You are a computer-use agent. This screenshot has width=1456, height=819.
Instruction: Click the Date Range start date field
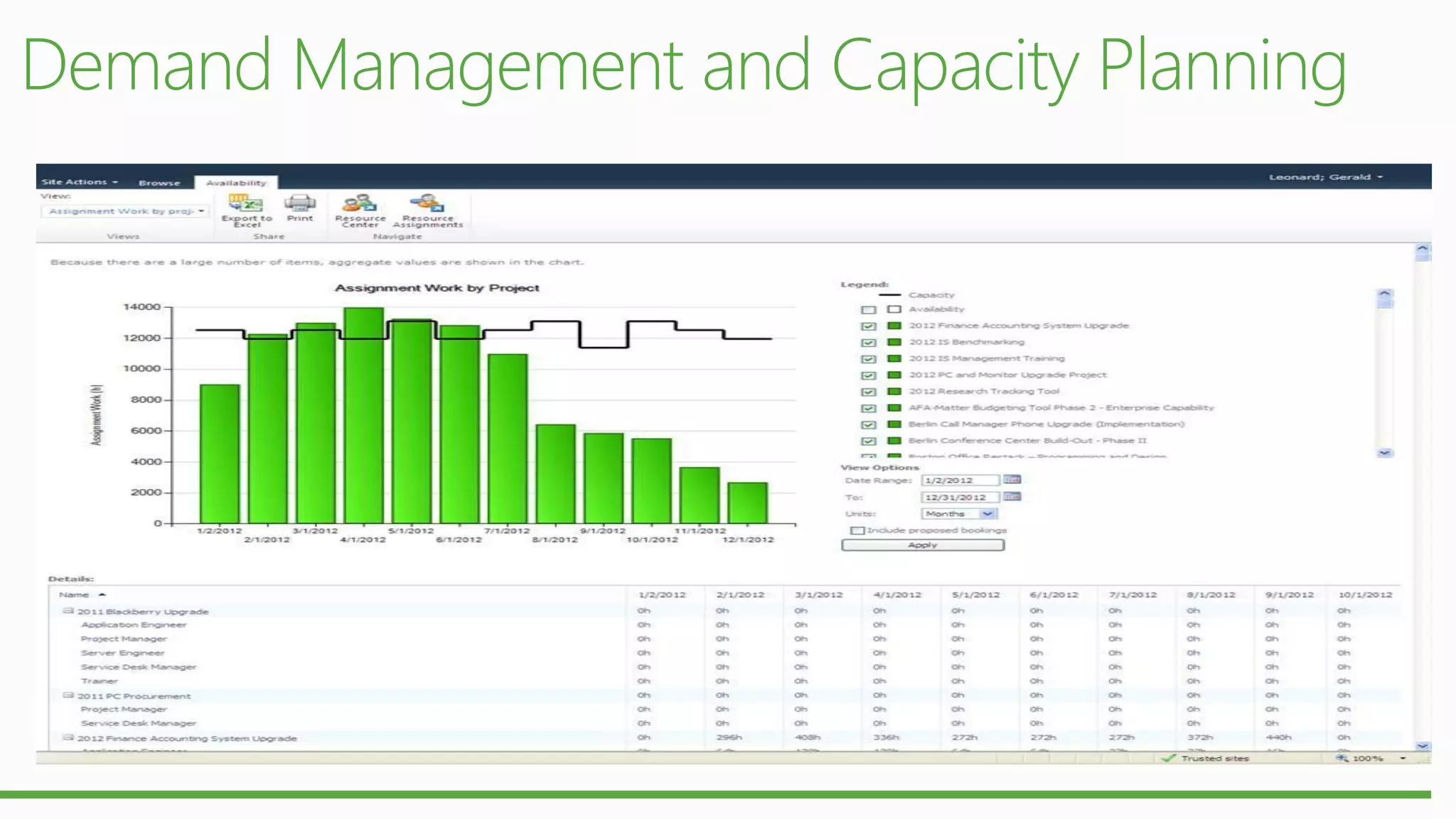959,481
